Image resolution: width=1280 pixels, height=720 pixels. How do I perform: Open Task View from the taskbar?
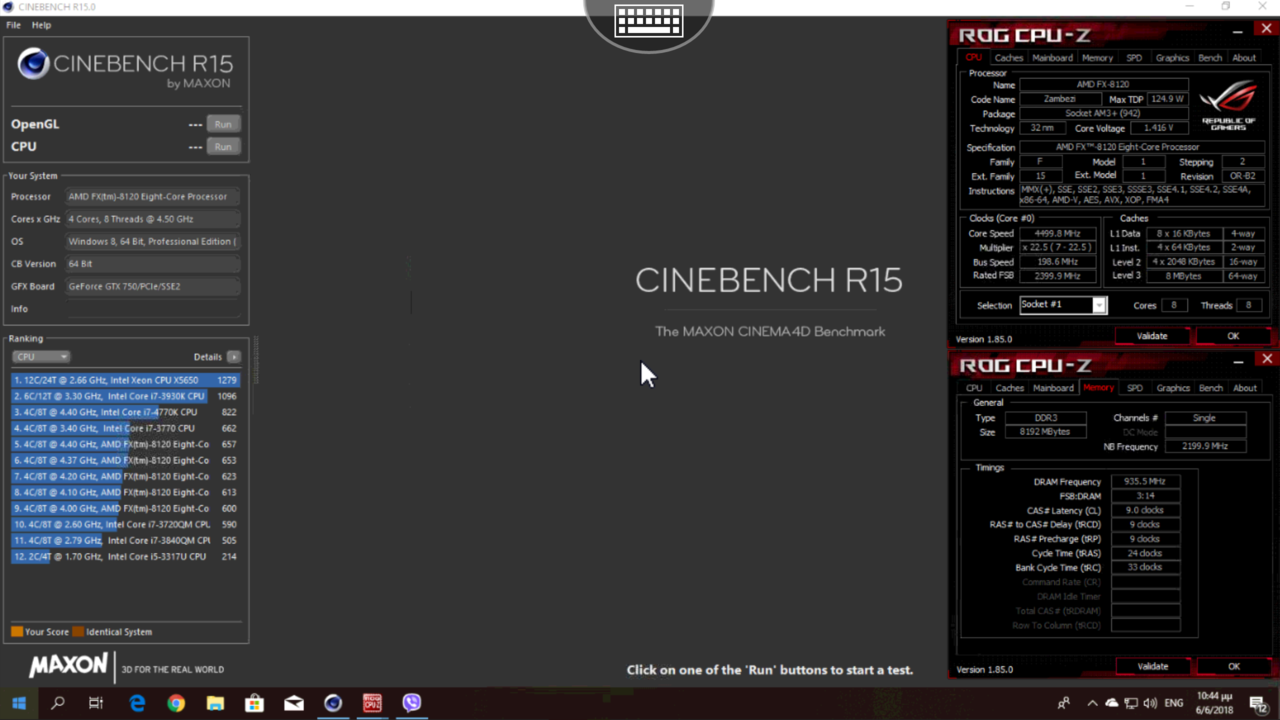[96, 703]
